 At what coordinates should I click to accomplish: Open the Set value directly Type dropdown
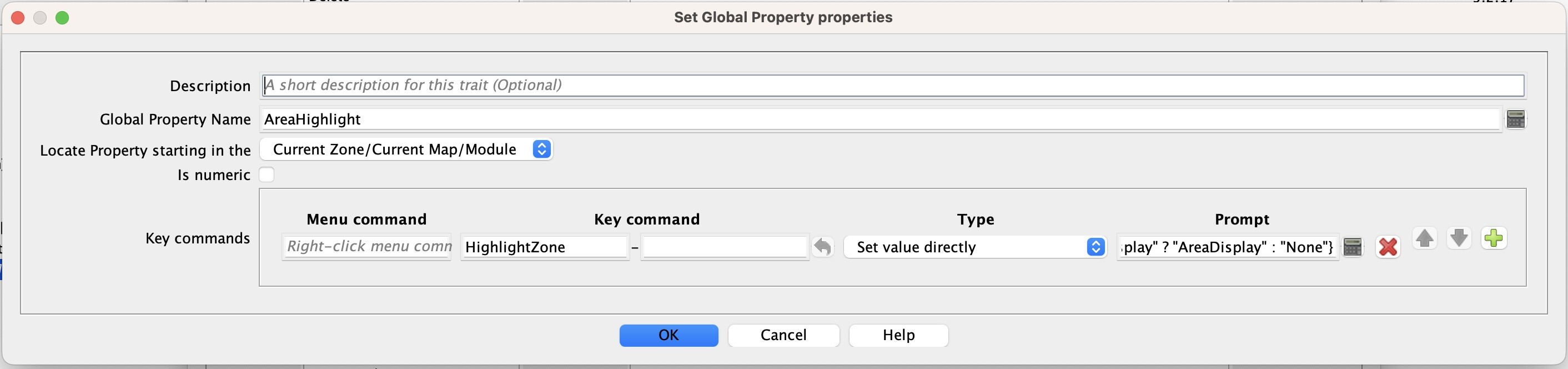coord(975,247)
